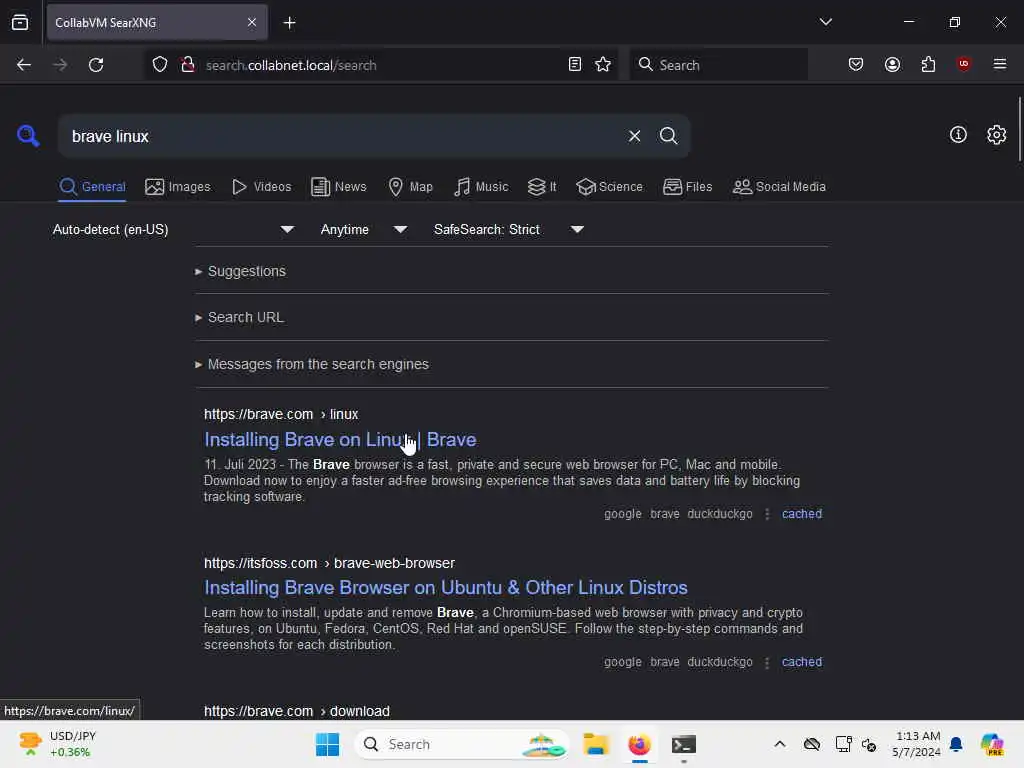The image size is (1024, 768).
Task: Open the itsfoss Installing Brave Browser result
Action: pyautogui.click(x=445, y=588)
